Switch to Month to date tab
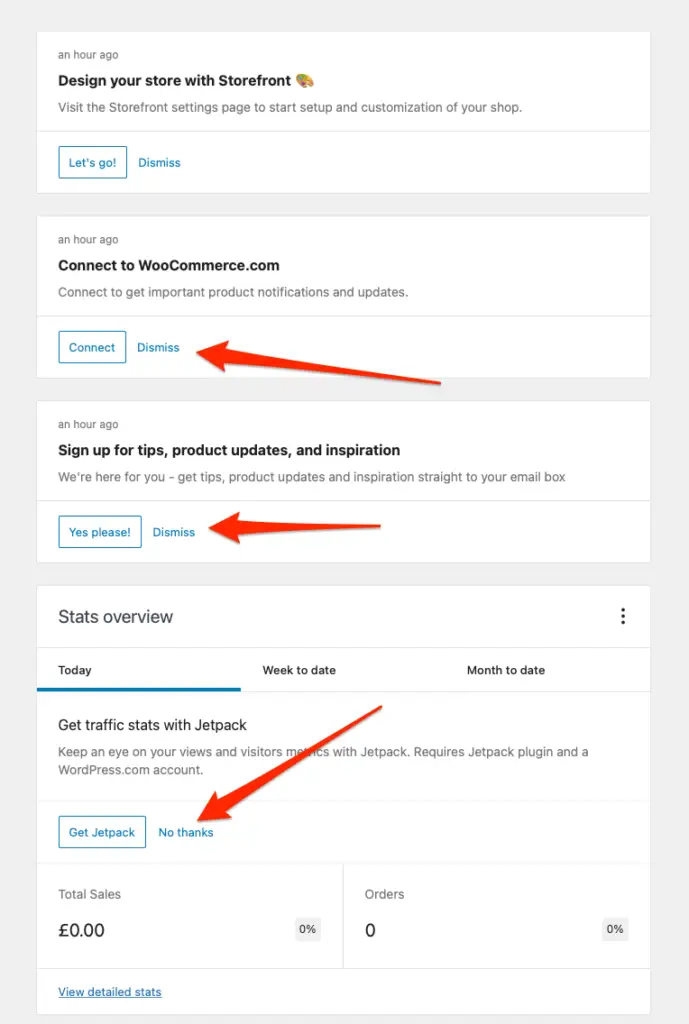The height and width of the screenshot is (1024, 689). (506, 670)
